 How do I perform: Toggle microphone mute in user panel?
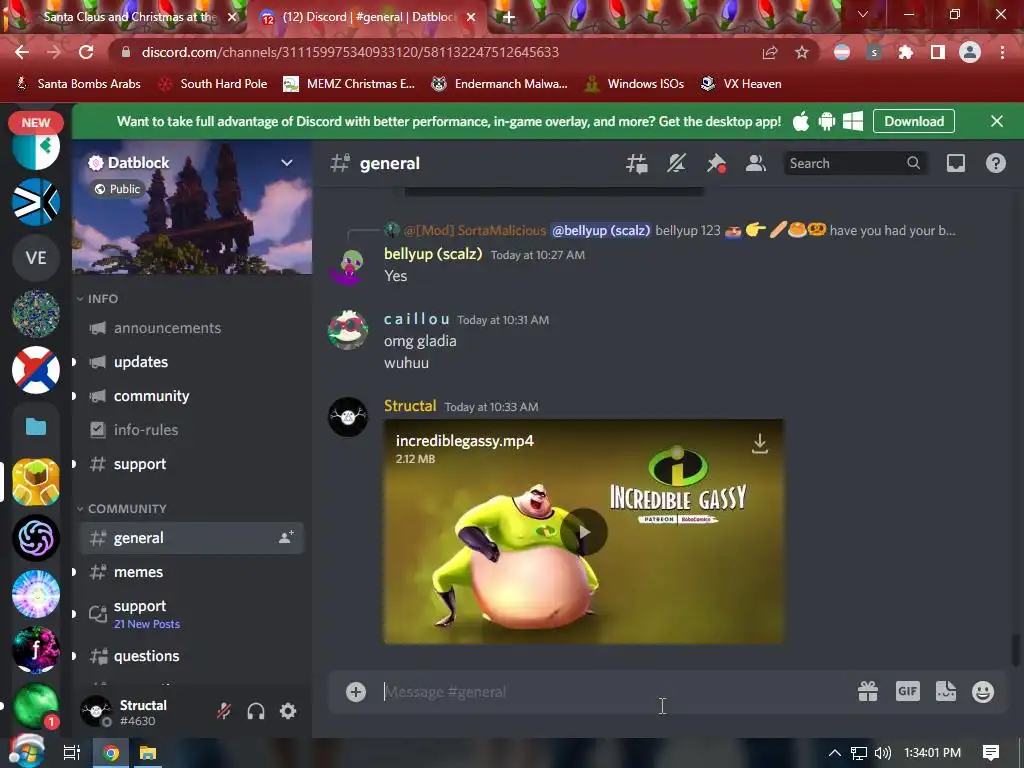pyautogui.click(x=224, y=711)
